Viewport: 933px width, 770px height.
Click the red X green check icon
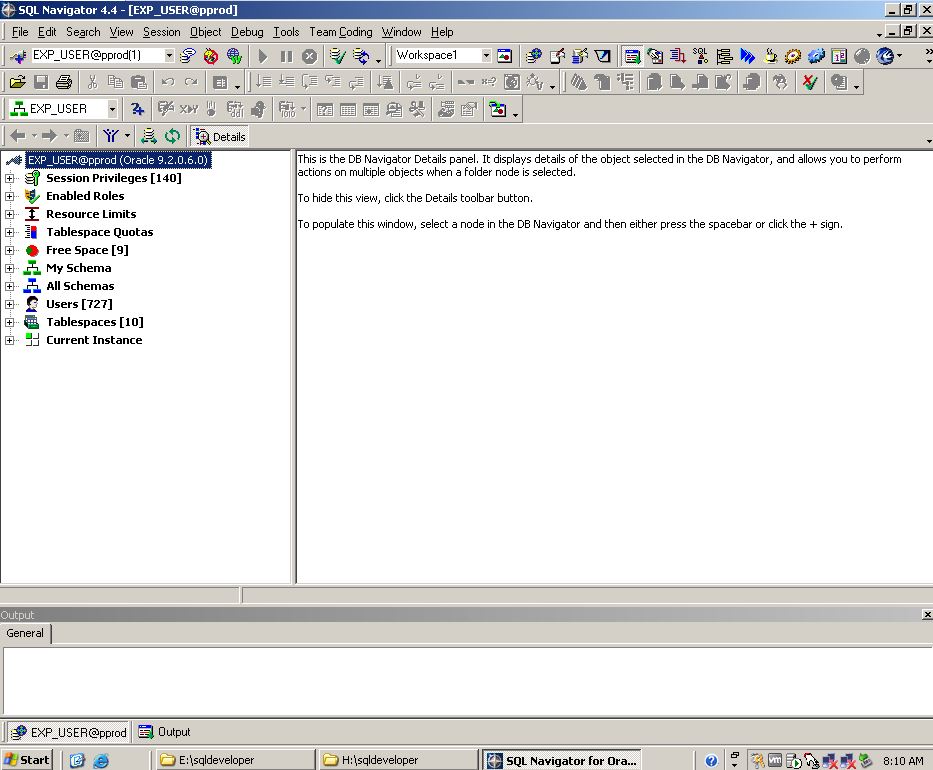click(x=810, y=82)
